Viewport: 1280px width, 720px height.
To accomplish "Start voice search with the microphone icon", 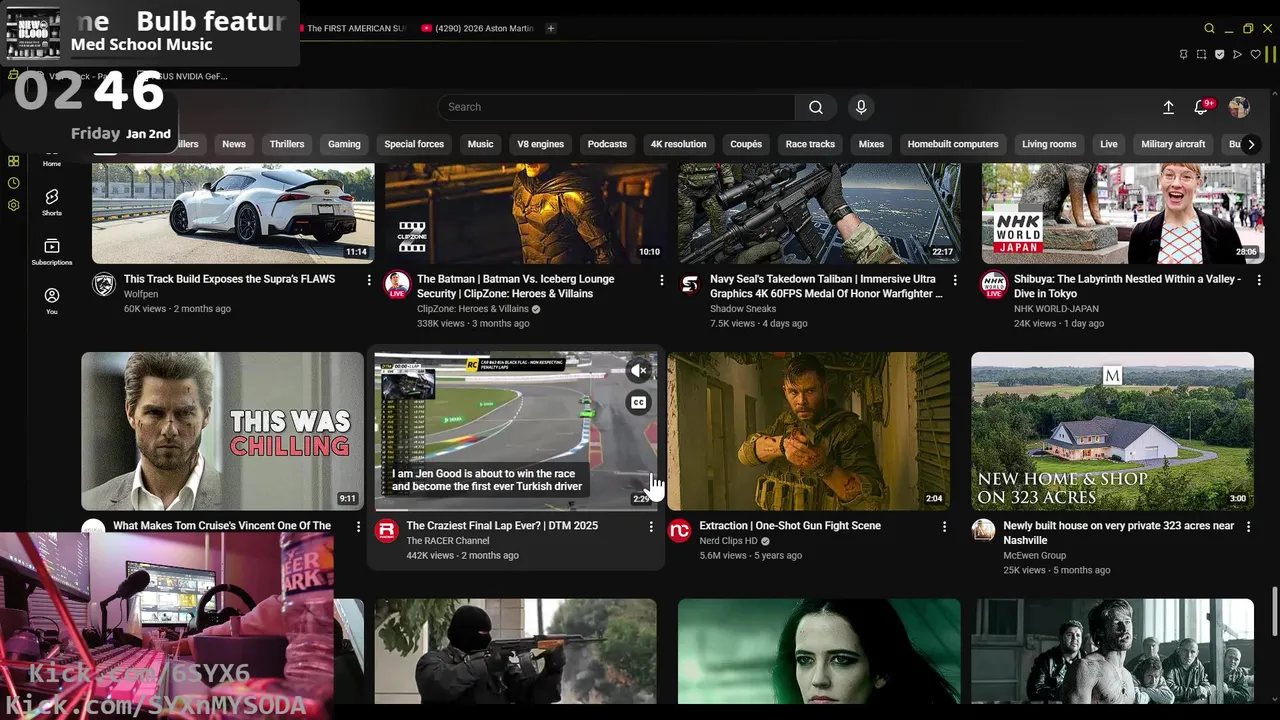I will coord(861,107).
